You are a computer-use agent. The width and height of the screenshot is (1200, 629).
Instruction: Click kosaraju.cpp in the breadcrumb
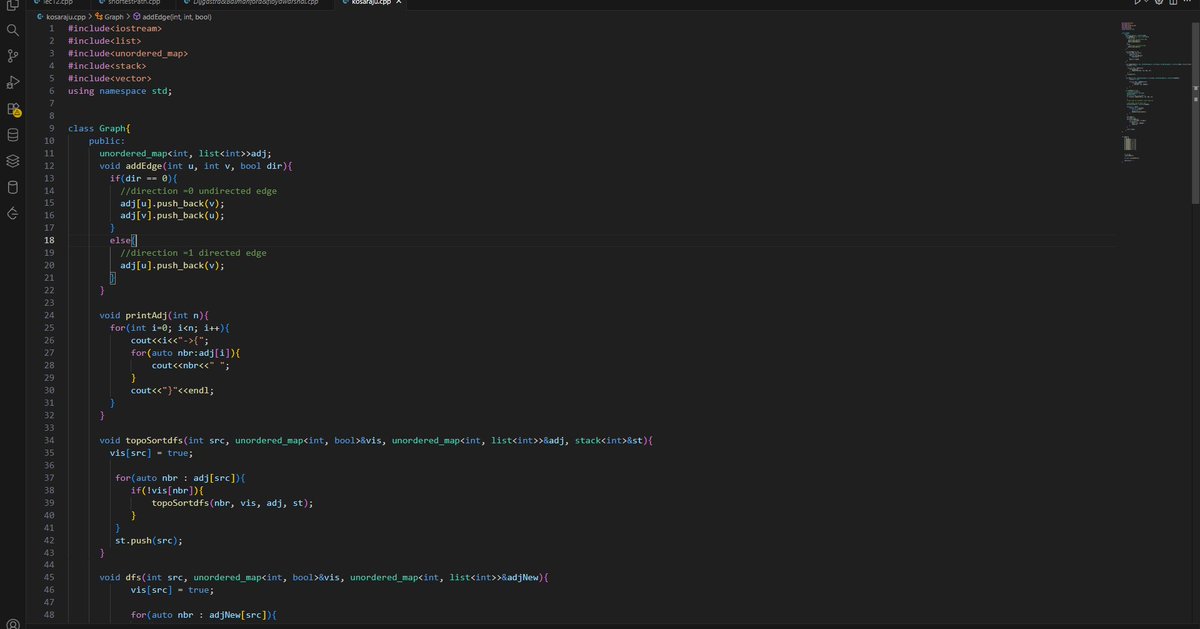pos(66,17)
